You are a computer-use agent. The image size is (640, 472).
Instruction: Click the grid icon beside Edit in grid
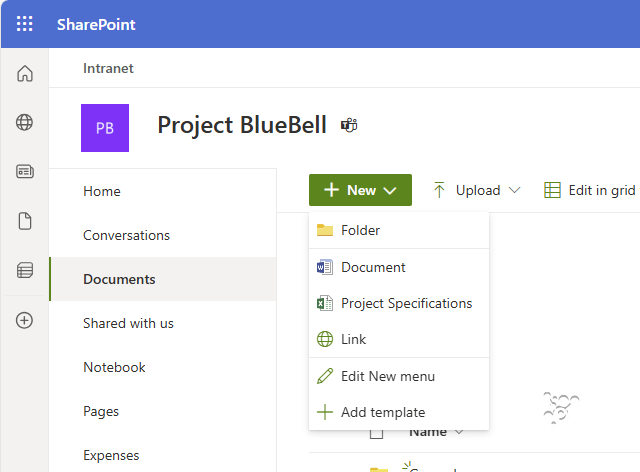[552, 190]
